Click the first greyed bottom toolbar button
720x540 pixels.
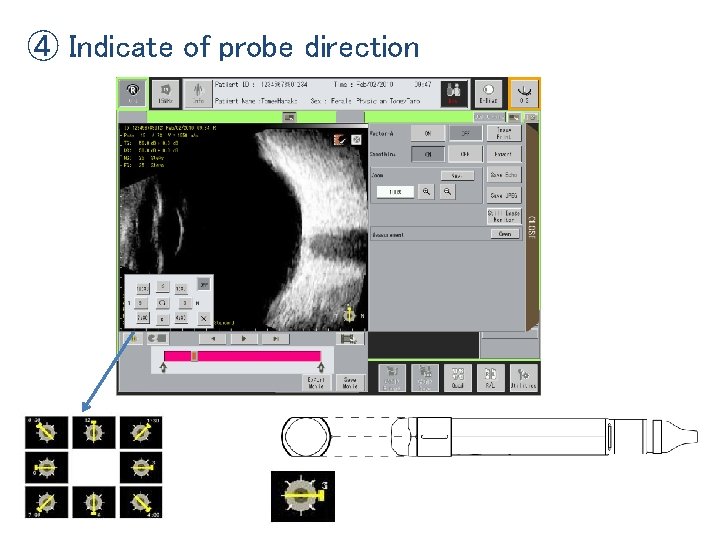tap(392, 378)
